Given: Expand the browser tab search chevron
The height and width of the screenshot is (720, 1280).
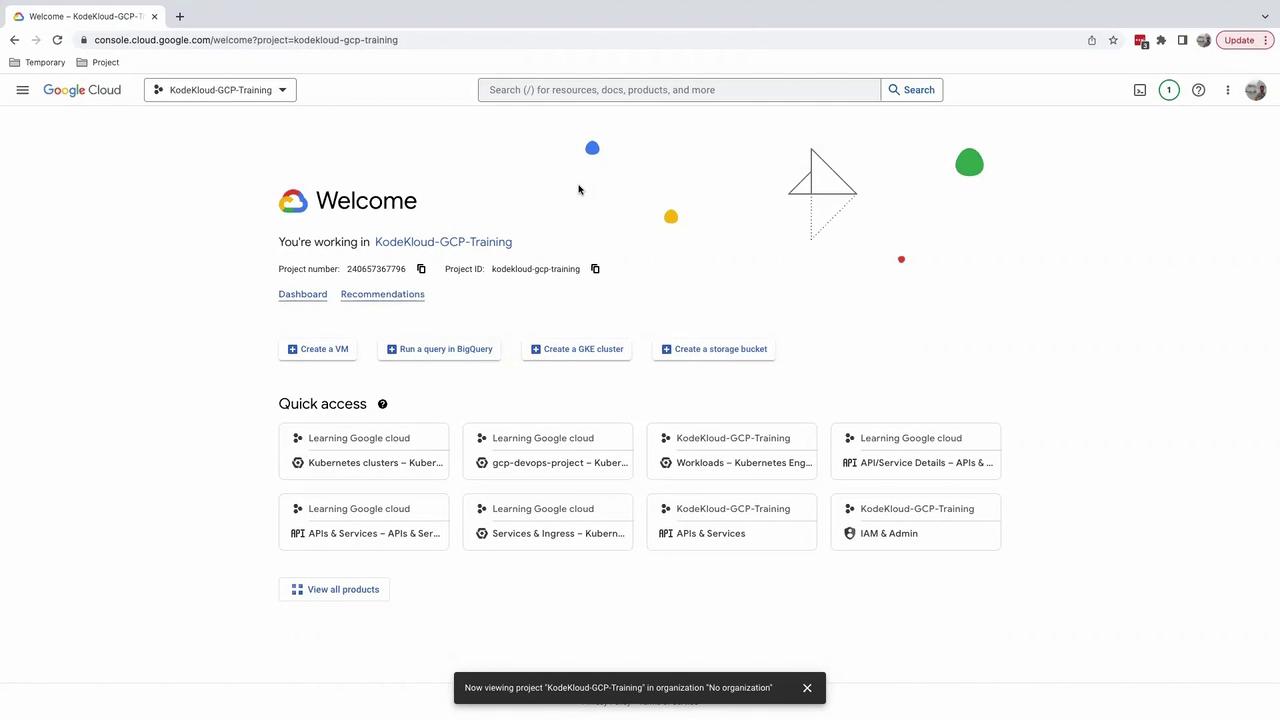Looking at the screenshot, I should pyautogui.click(x=1265, y=16).
